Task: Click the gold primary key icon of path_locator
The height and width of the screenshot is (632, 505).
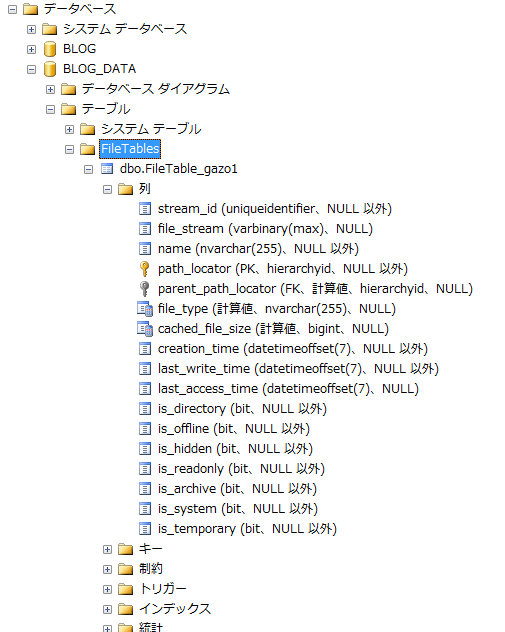Action: pyautogui.click(x=144, y=269)
